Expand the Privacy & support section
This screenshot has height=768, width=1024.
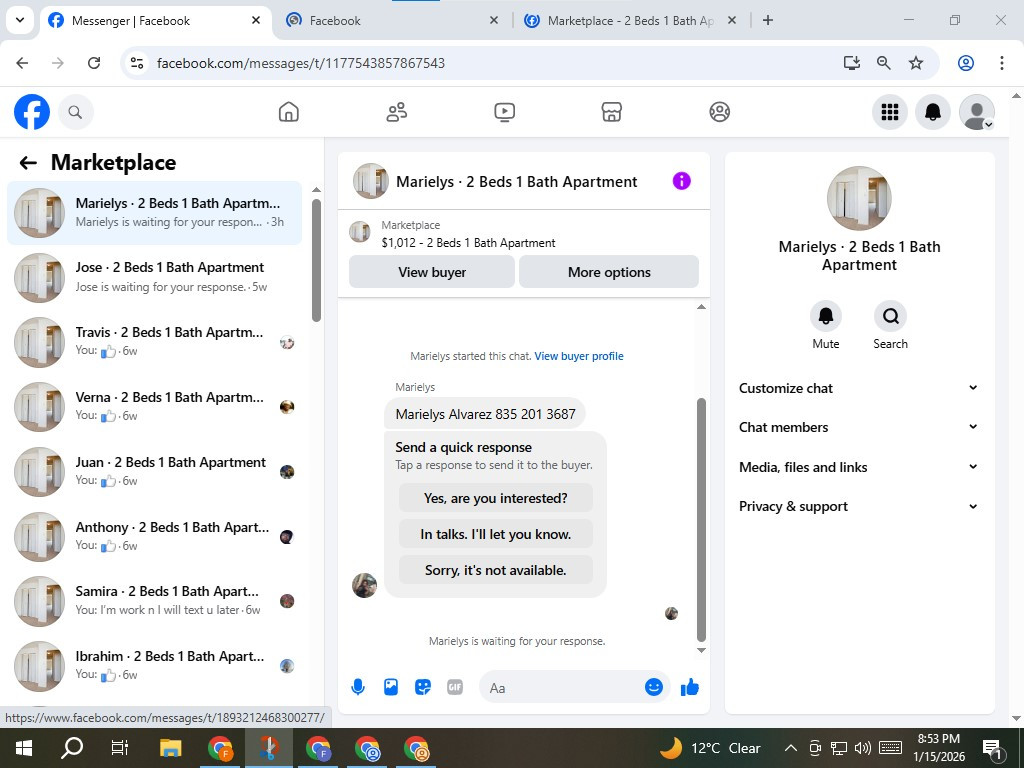858,506
